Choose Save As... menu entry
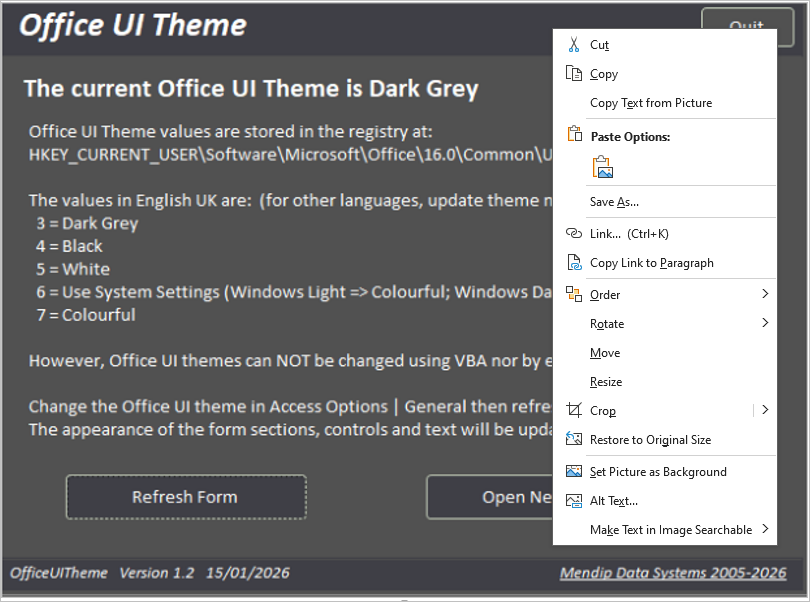810x602 pixels. click(664, 202)
